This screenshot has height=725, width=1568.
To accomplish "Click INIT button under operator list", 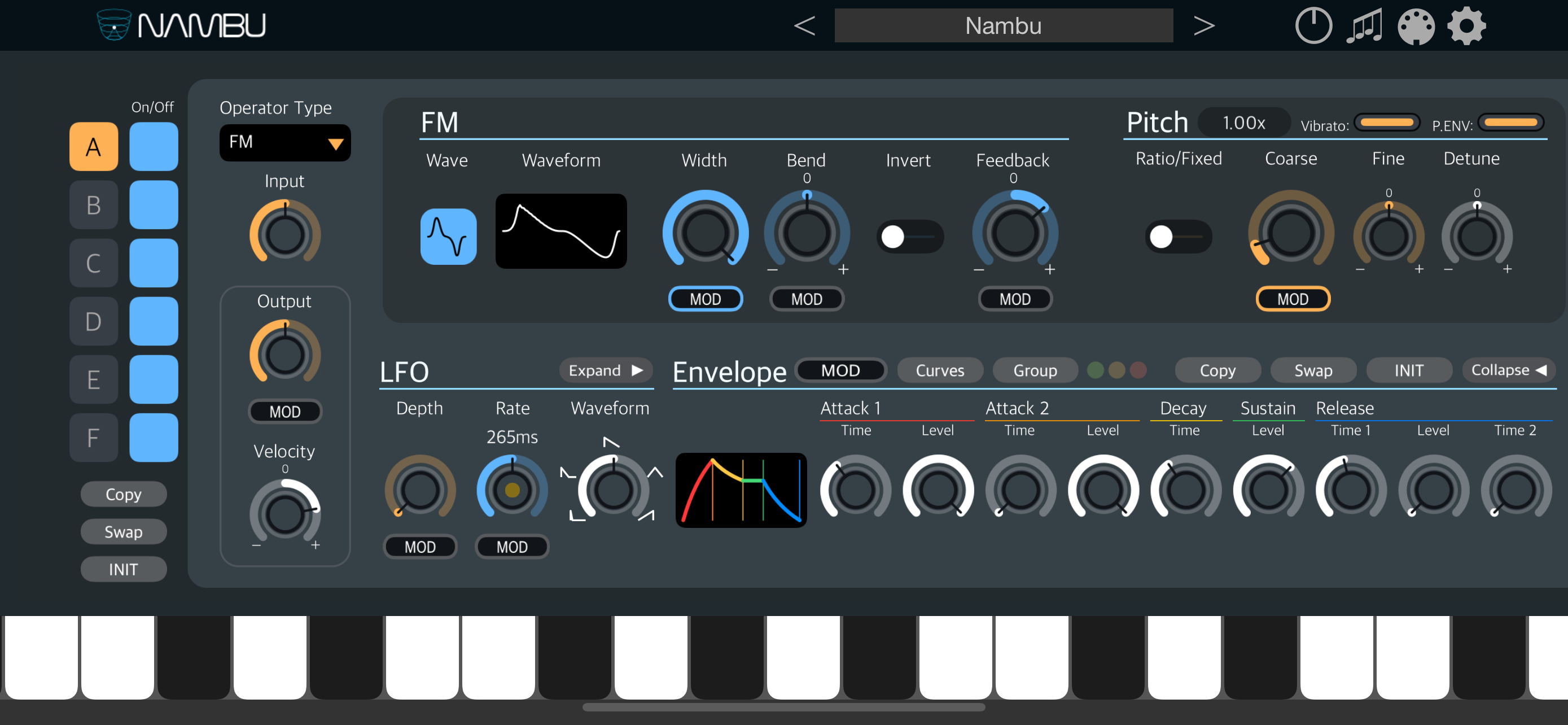I will [x=124, y=569].
